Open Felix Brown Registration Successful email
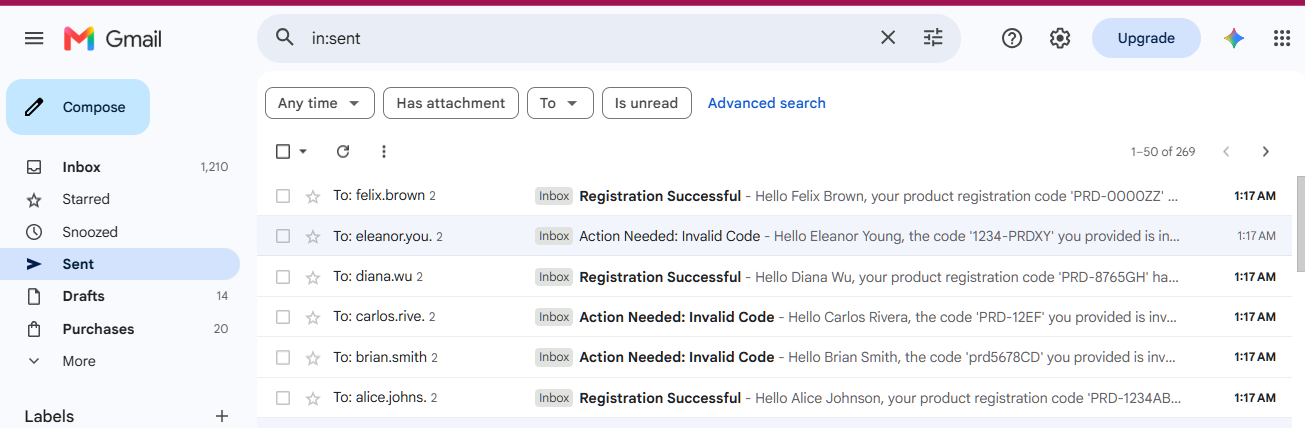The width and height of the screenshot is (1305, 428). pyautogui.click(x=776, y=196)
